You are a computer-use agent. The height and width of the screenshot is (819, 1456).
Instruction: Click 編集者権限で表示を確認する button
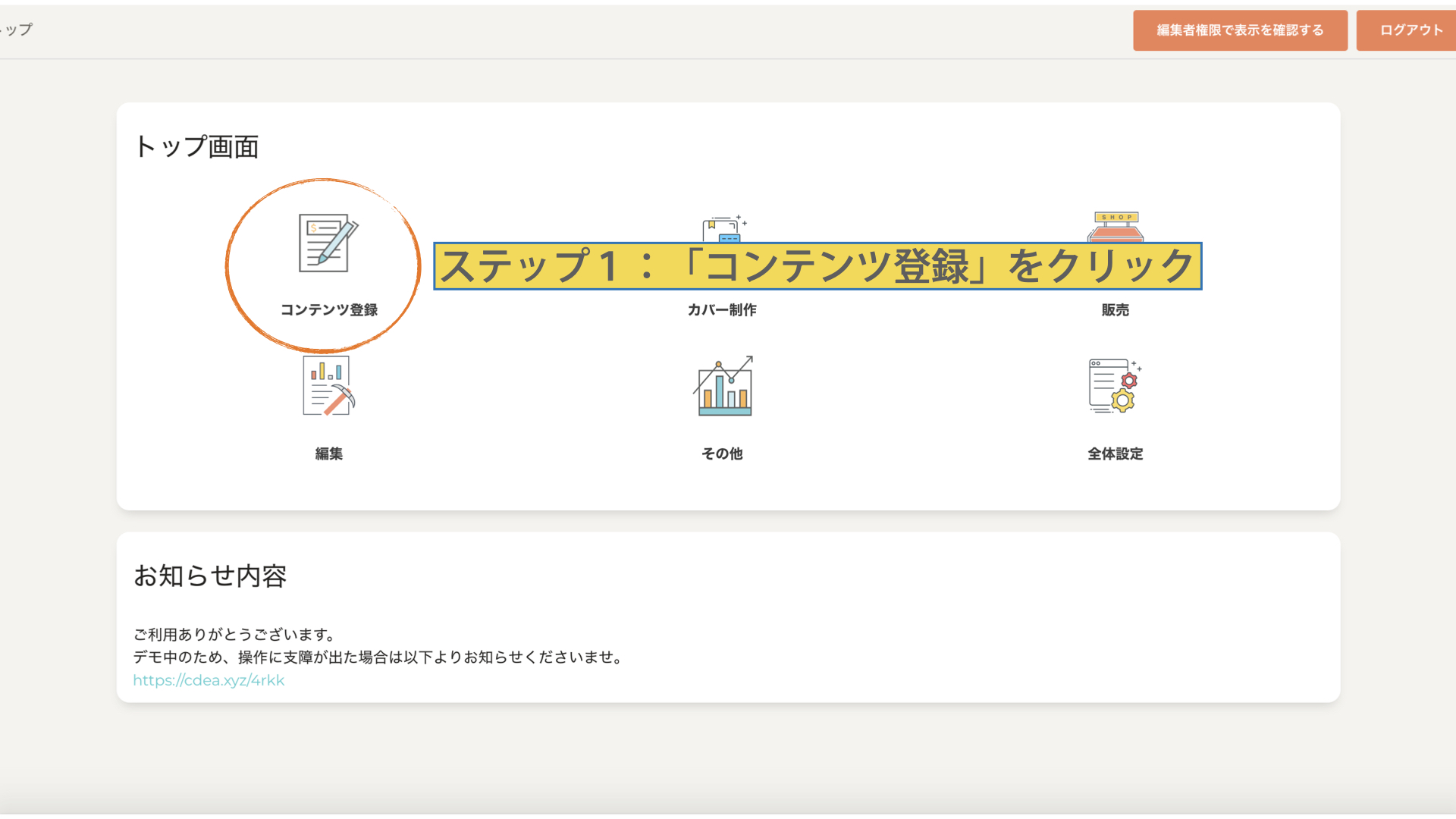1240,30
